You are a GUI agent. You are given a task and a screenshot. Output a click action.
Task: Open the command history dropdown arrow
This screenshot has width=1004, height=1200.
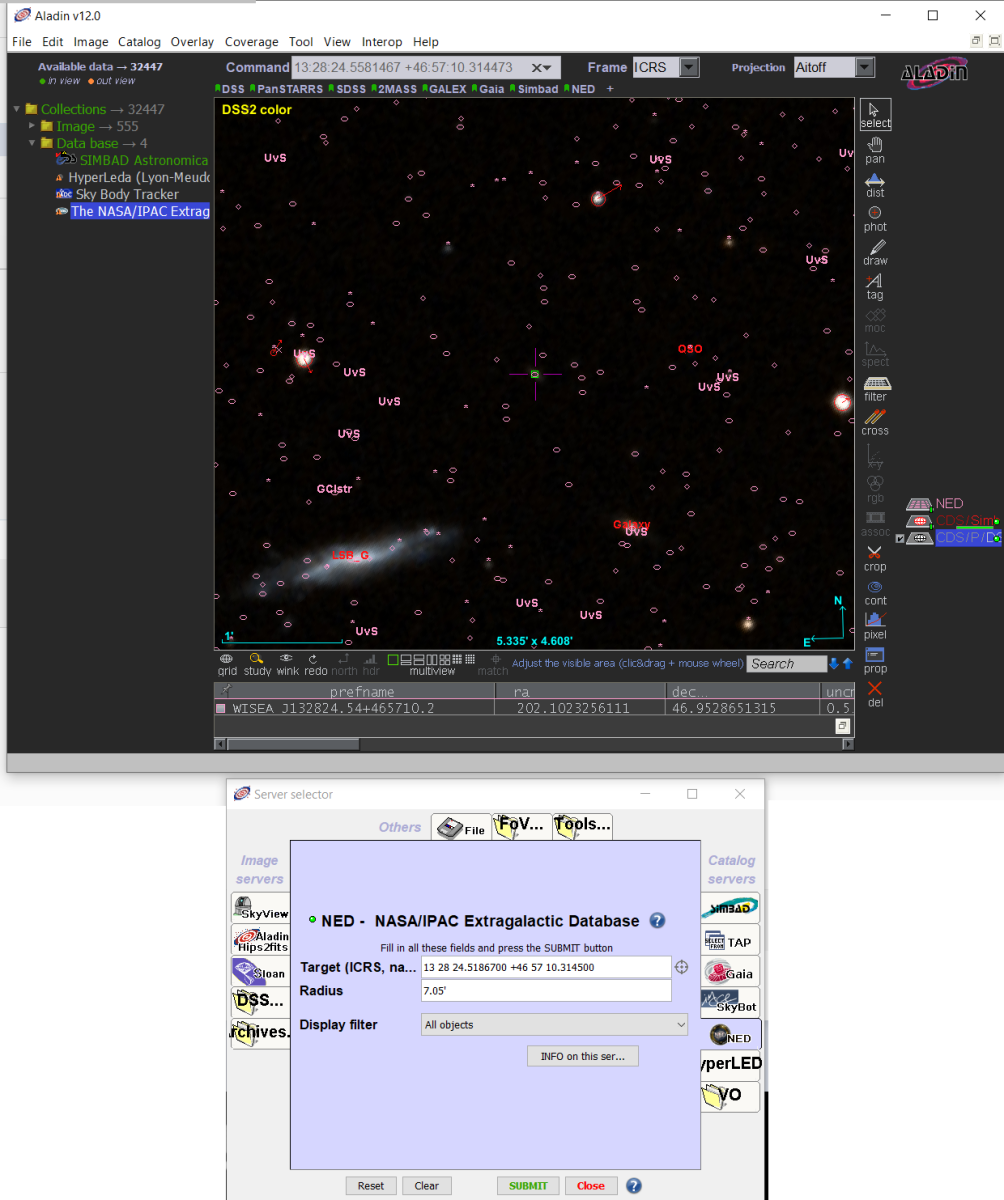(x=547, y=68)
